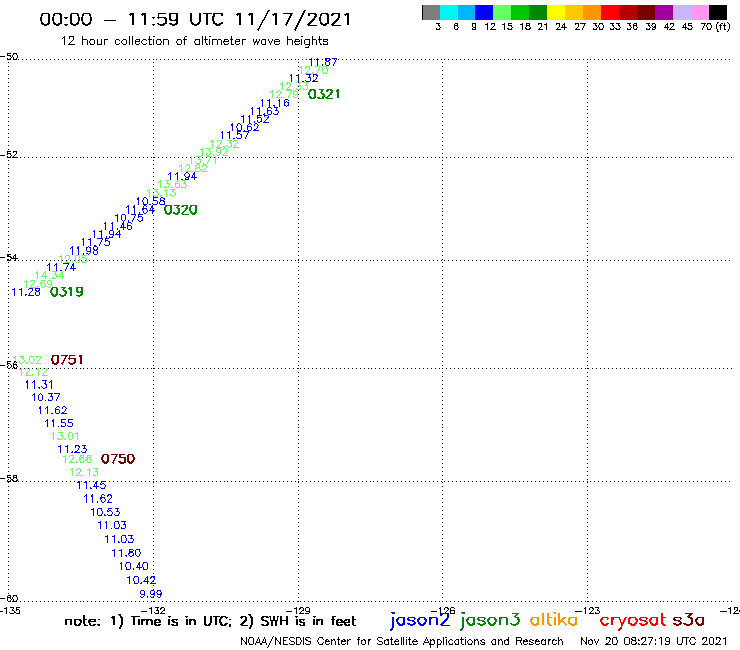Click the -123 longitude axis label
This screenshot has width=740, height=650.
(x=588, y=611)
